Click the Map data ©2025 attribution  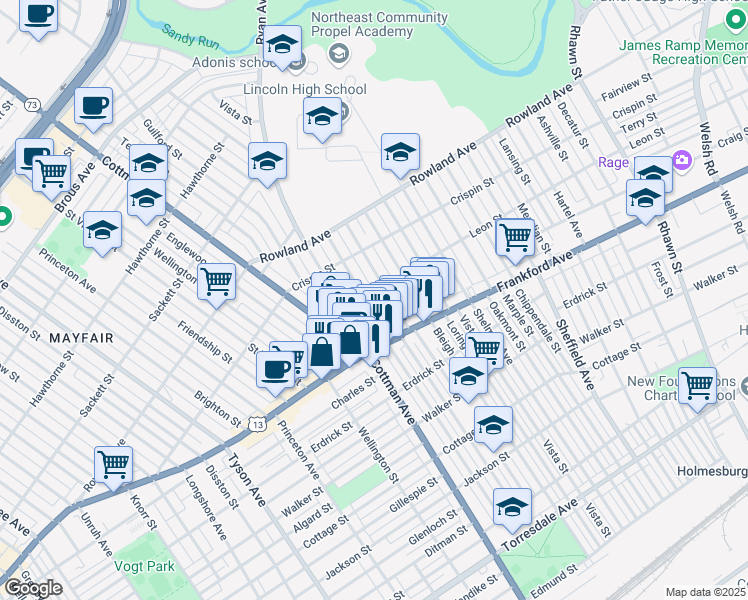pos(706,592)
